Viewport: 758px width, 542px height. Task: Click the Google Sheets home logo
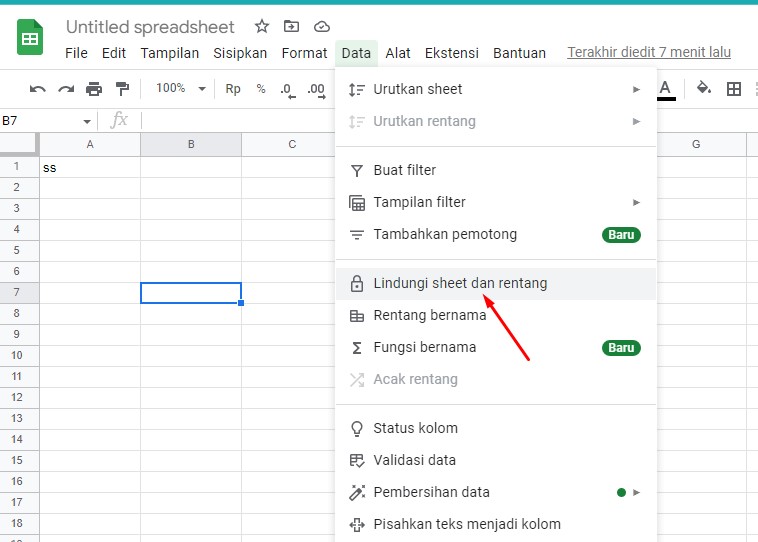[x=30, y=37]
